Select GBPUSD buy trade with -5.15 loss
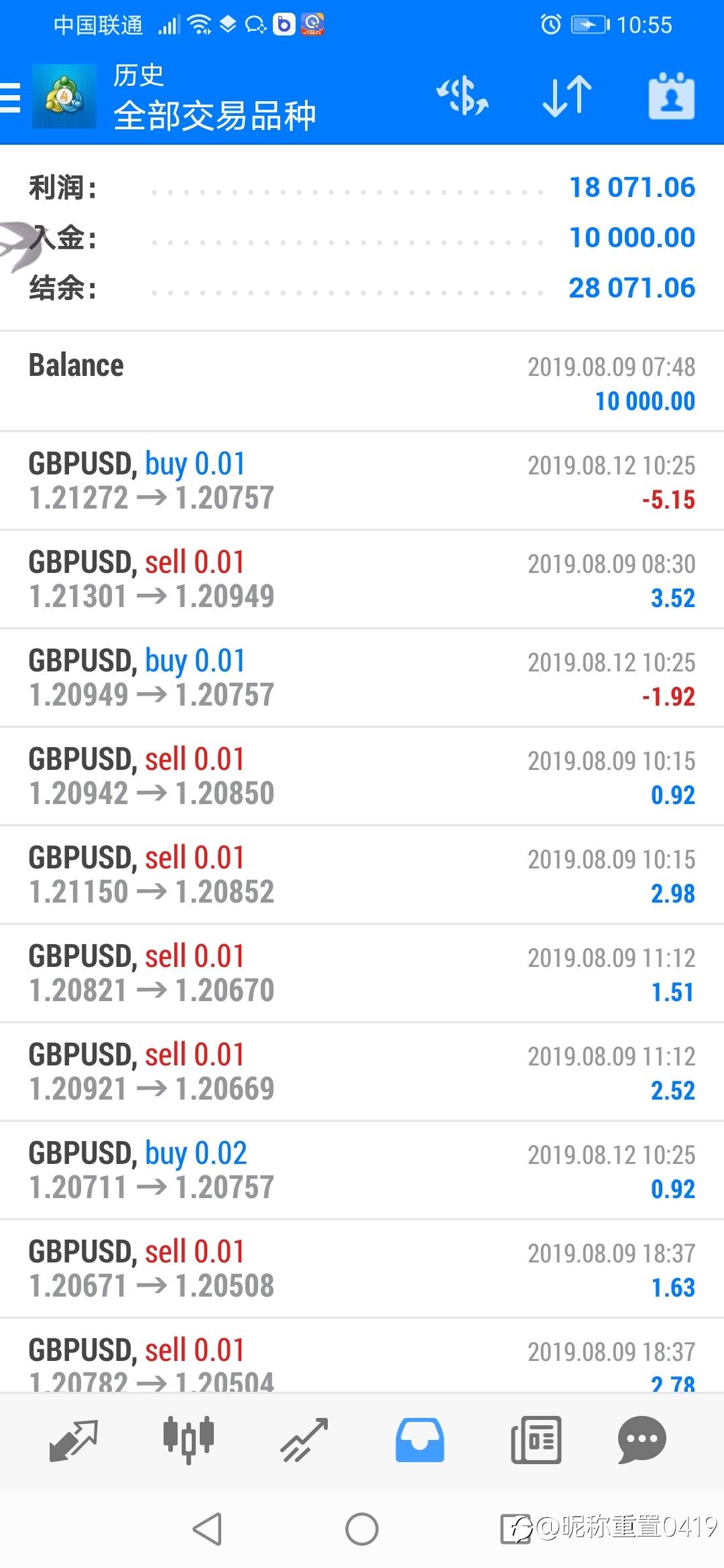Screen dimensions: 724x1568 click(x=362, y=480)
